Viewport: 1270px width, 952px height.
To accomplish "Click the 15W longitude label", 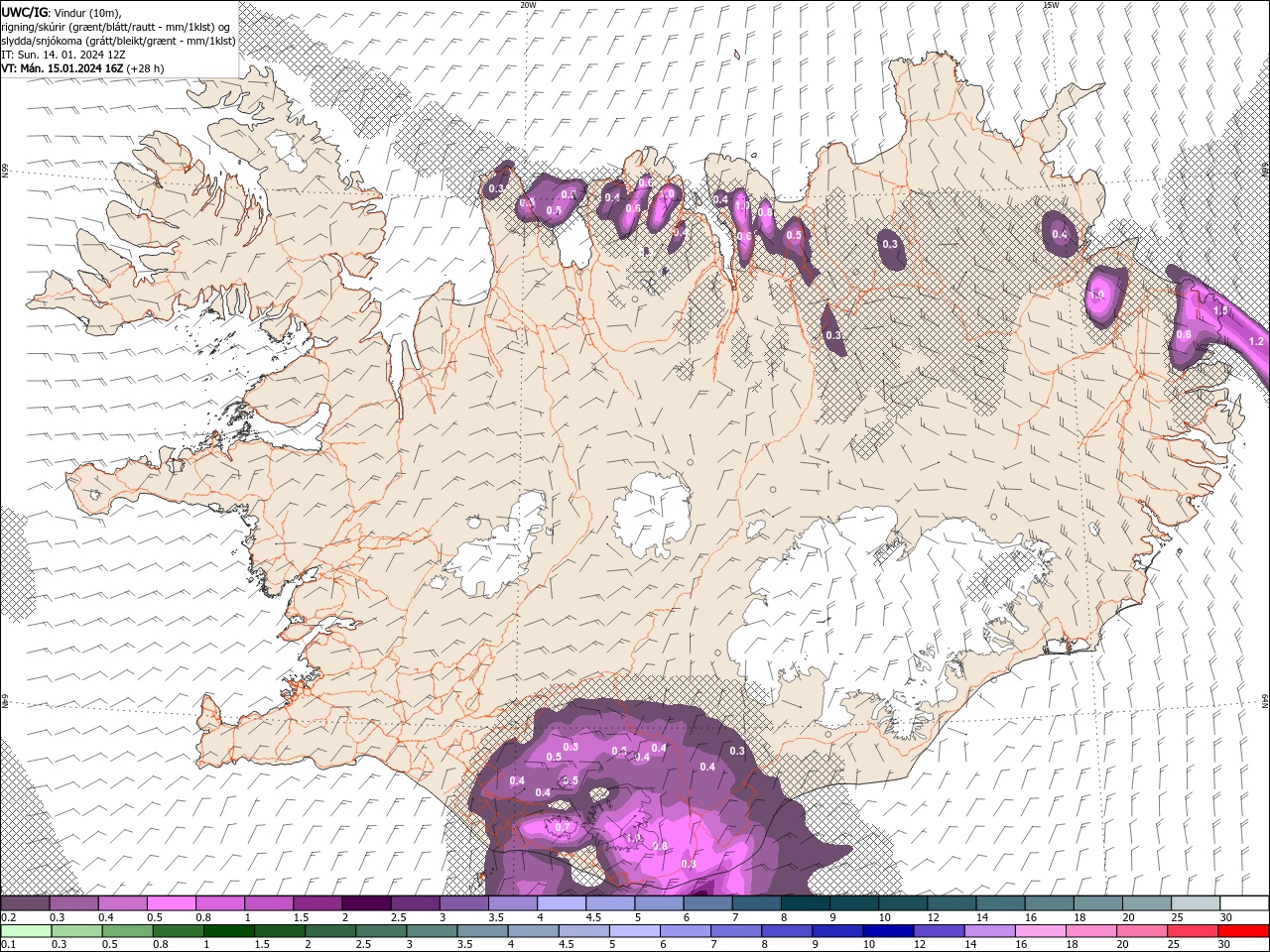I will pos(1051,5).
